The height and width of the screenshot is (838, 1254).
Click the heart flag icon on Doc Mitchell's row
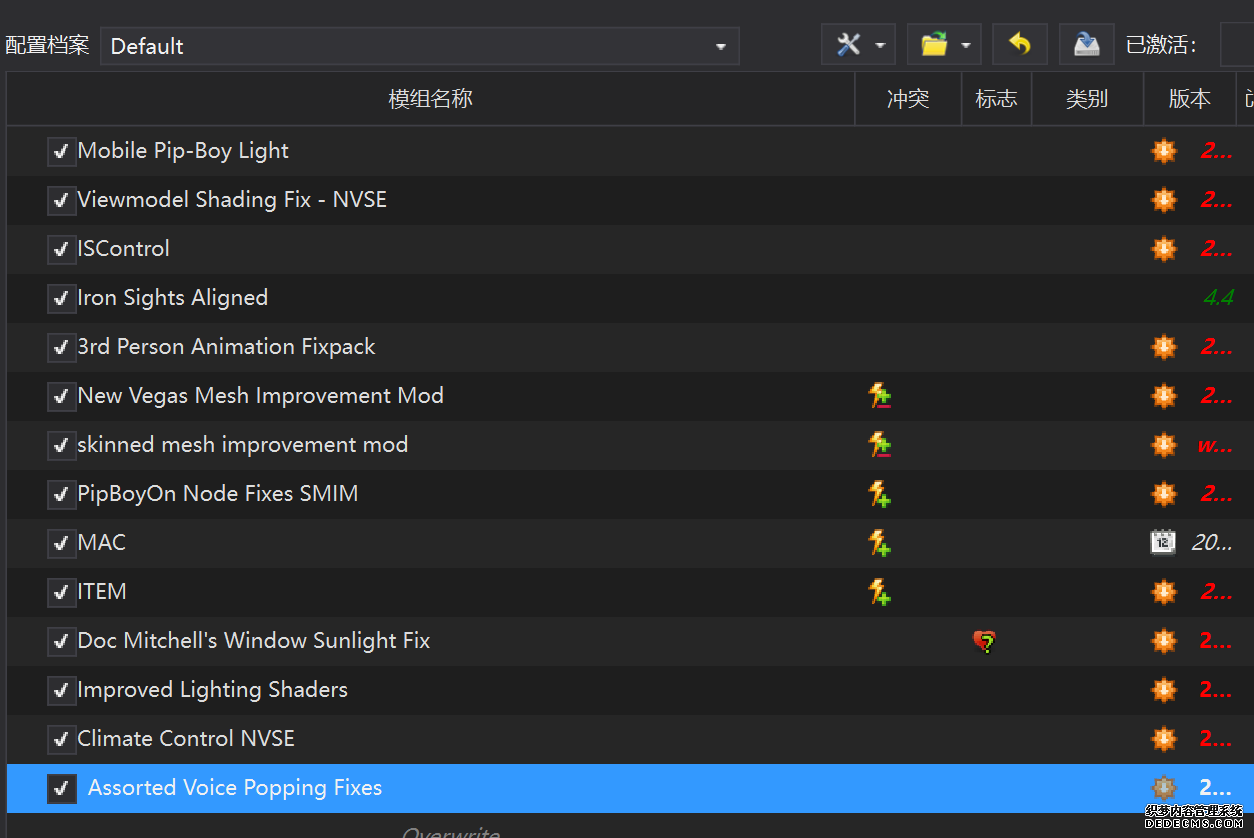[x=985, y=641]
